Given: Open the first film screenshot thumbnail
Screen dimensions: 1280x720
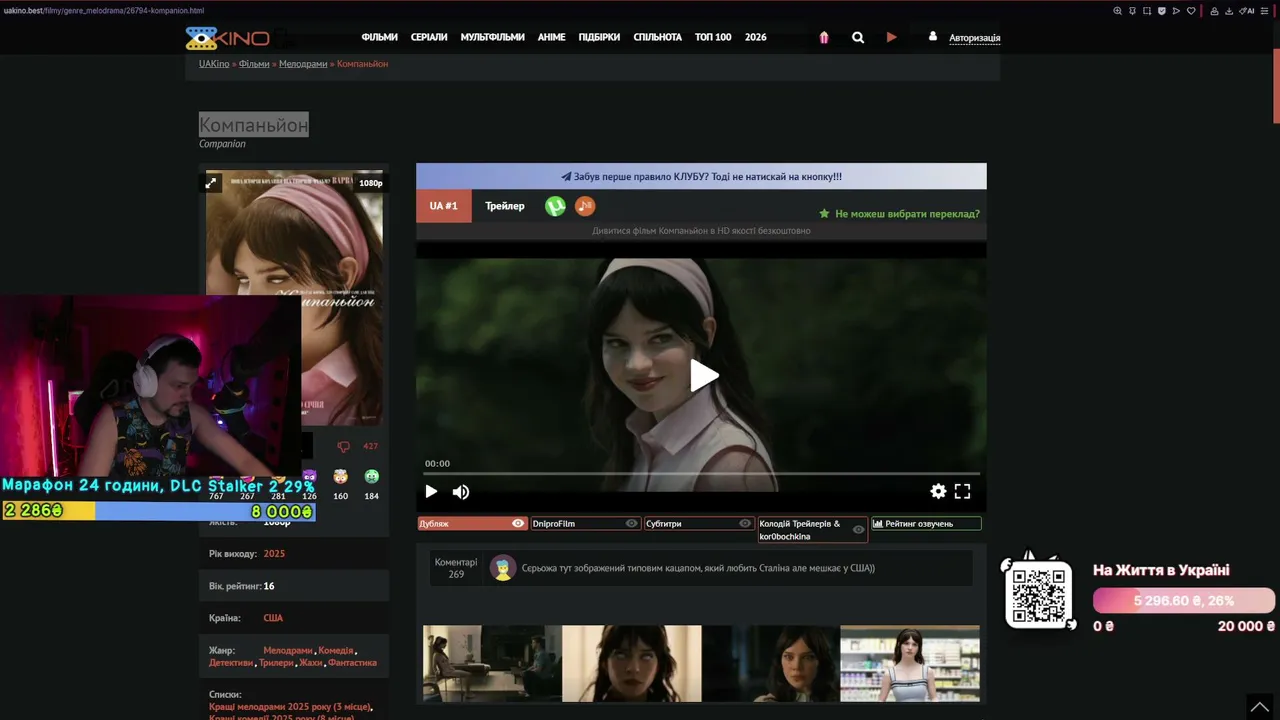Looking at the screenshot, I should point(492,664).
